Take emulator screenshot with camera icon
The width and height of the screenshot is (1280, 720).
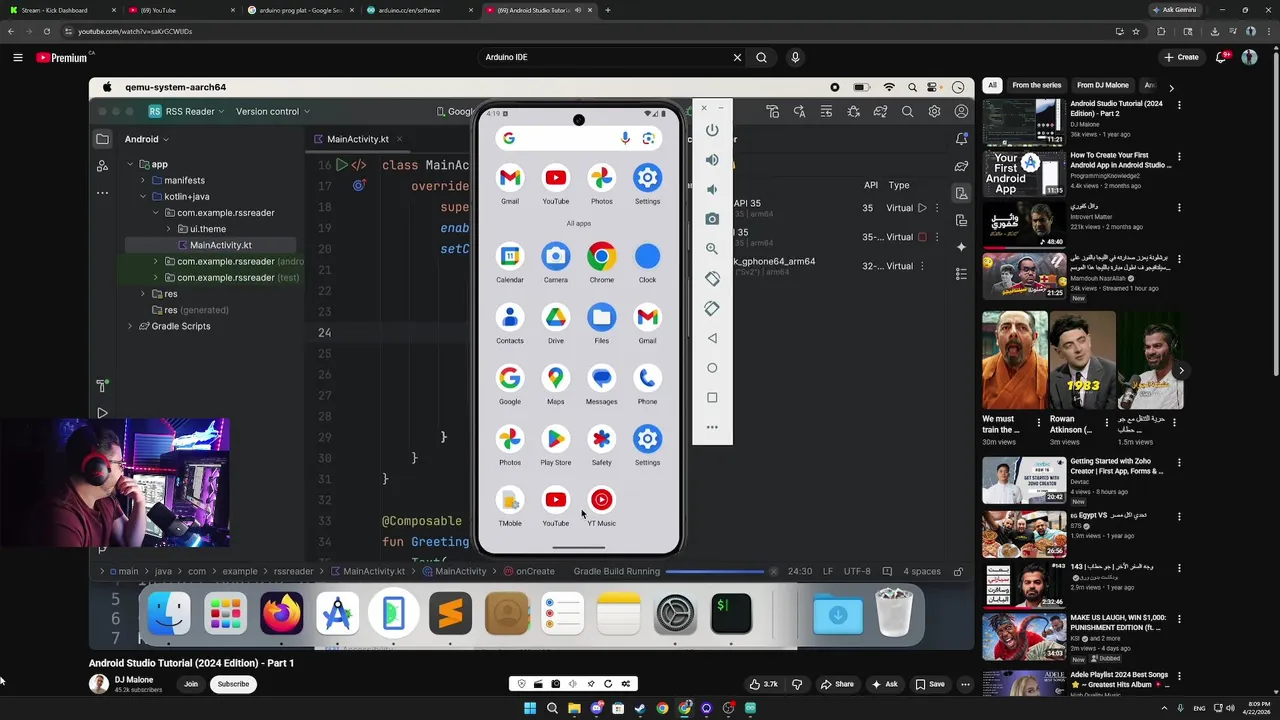[712, 219]
